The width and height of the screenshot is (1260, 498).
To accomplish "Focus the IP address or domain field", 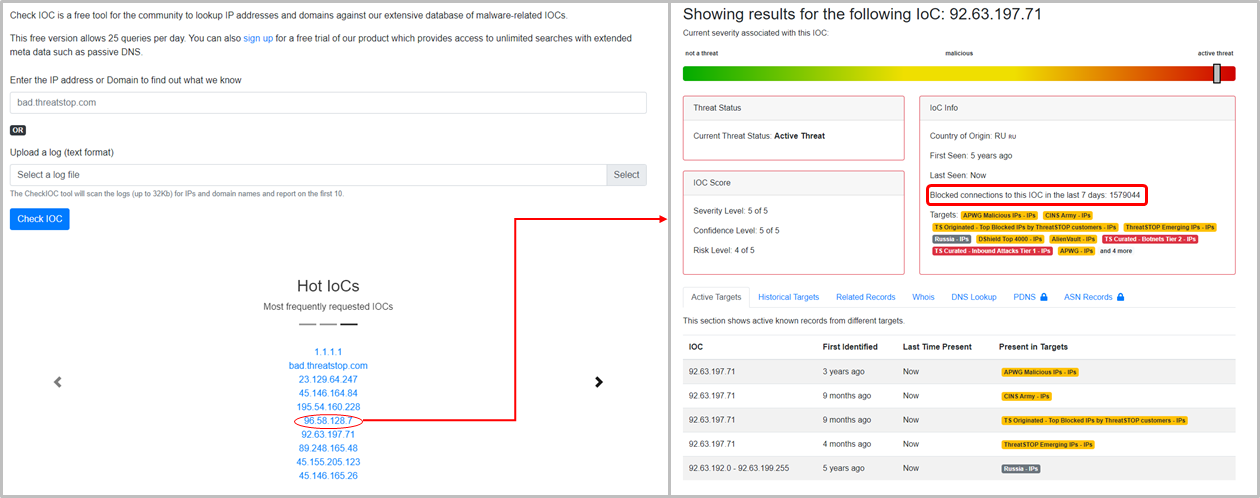I will pos(328,103).
